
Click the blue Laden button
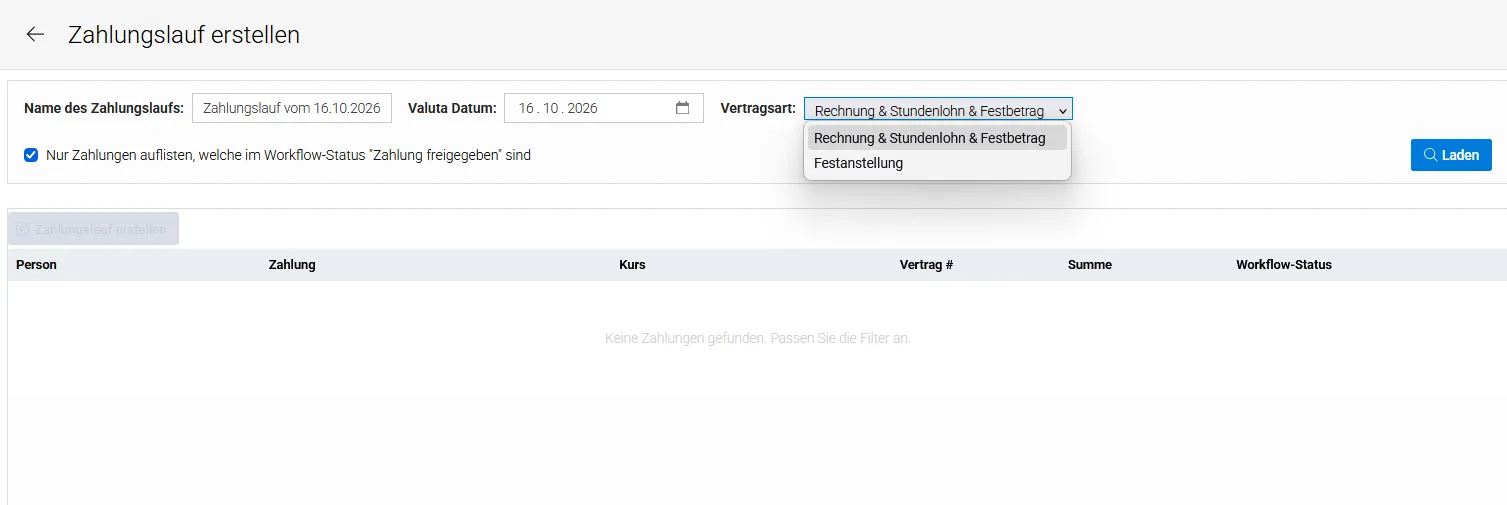click(1451, 155)
